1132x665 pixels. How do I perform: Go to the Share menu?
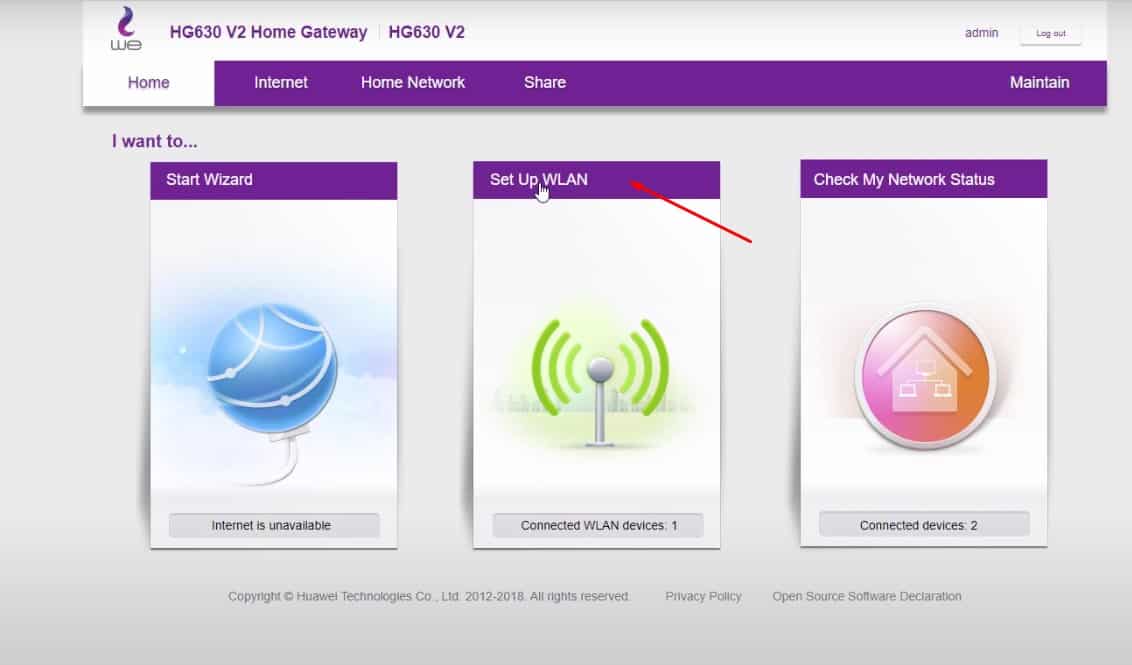pyautogui.click(x=545, y=82)
